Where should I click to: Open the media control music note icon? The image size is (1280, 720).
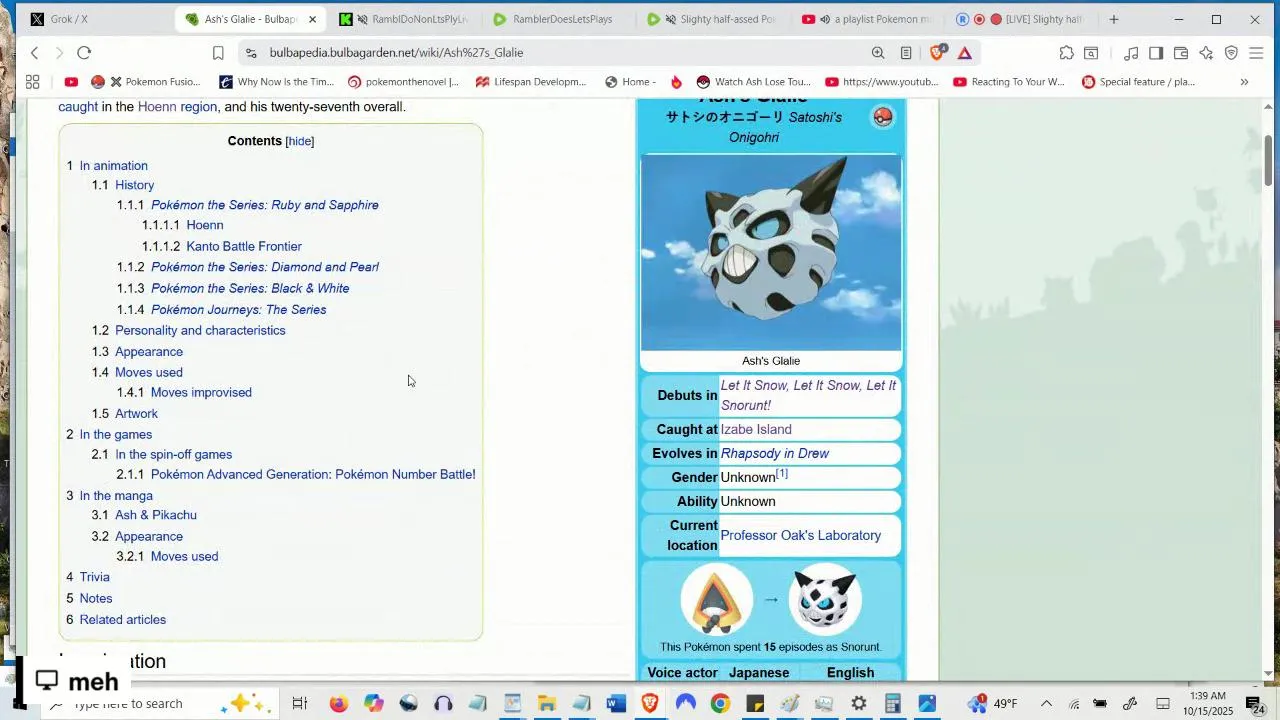point(1131,53)
